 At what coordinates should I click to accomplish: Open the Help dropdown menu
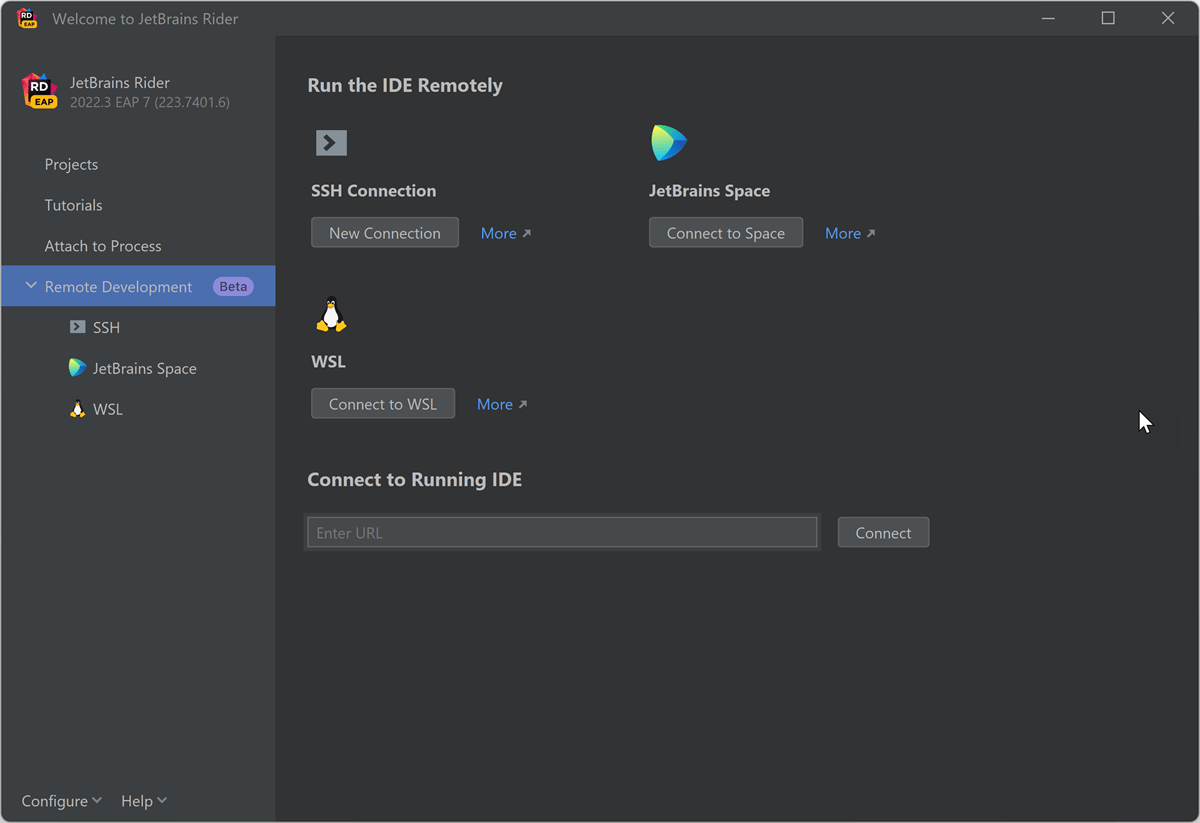point(143,801)
